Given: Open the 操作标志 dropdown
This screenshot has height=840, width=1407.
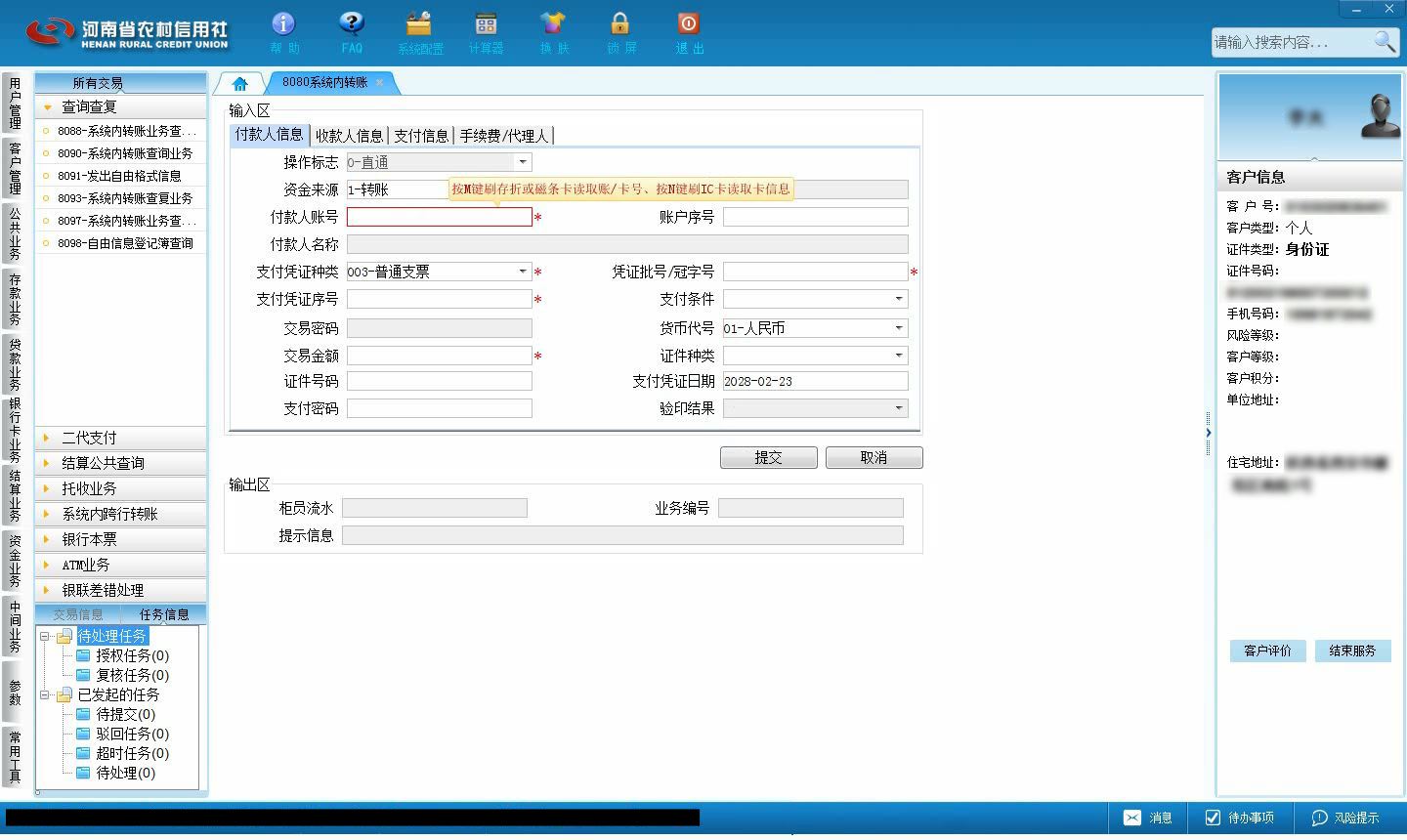Looking at the screenshot, I should pos(523,162).
